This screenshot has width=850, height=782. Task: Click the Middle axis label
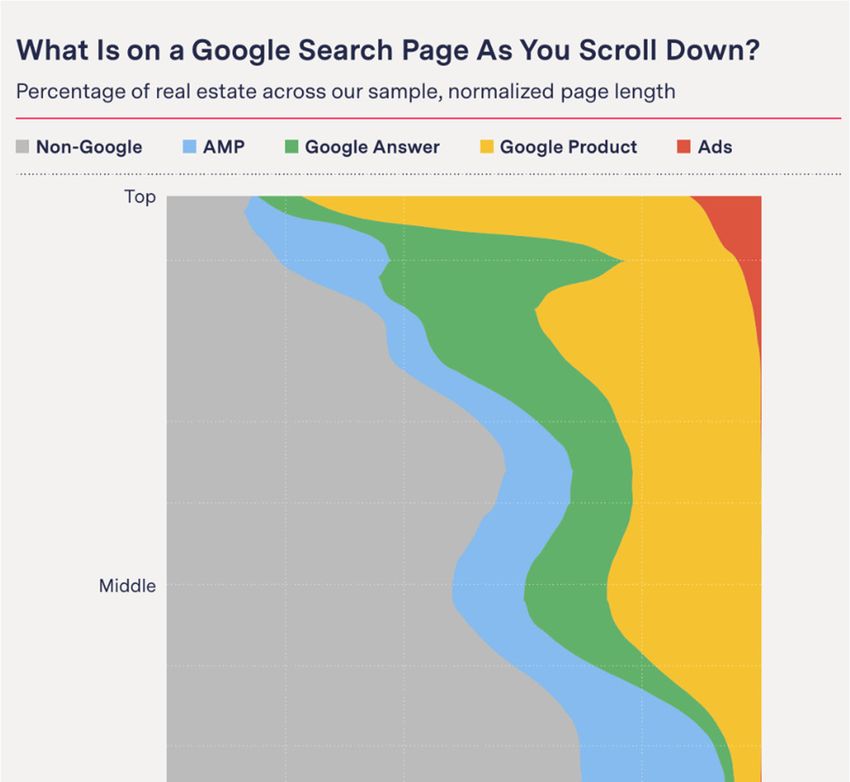[127, 586]
